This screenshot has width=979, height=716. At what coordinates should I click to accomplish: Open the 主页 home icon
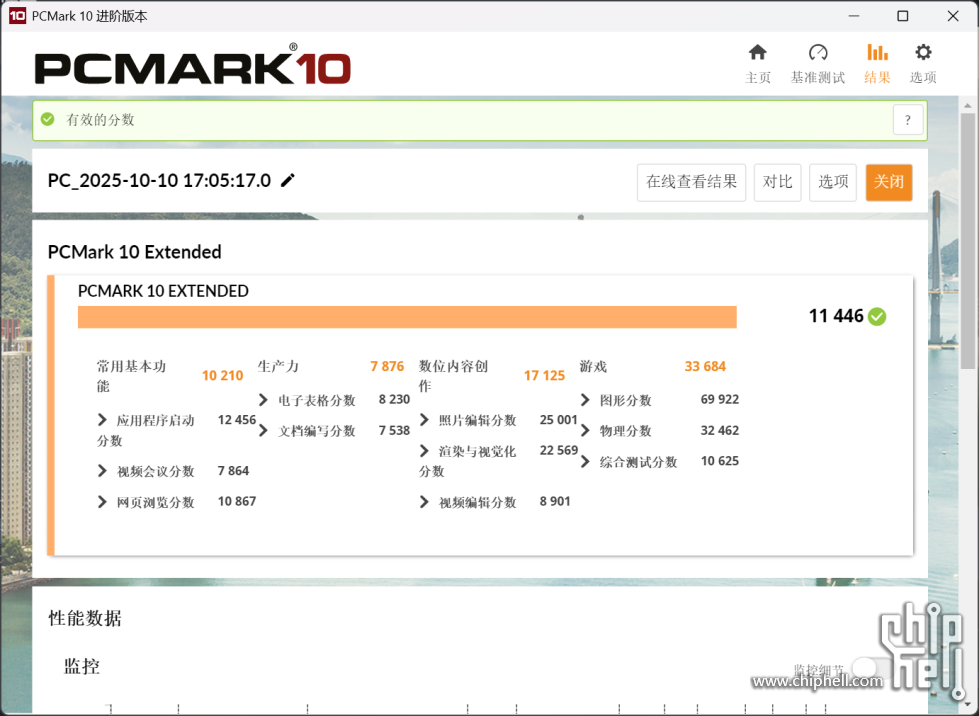pos(757,52)
